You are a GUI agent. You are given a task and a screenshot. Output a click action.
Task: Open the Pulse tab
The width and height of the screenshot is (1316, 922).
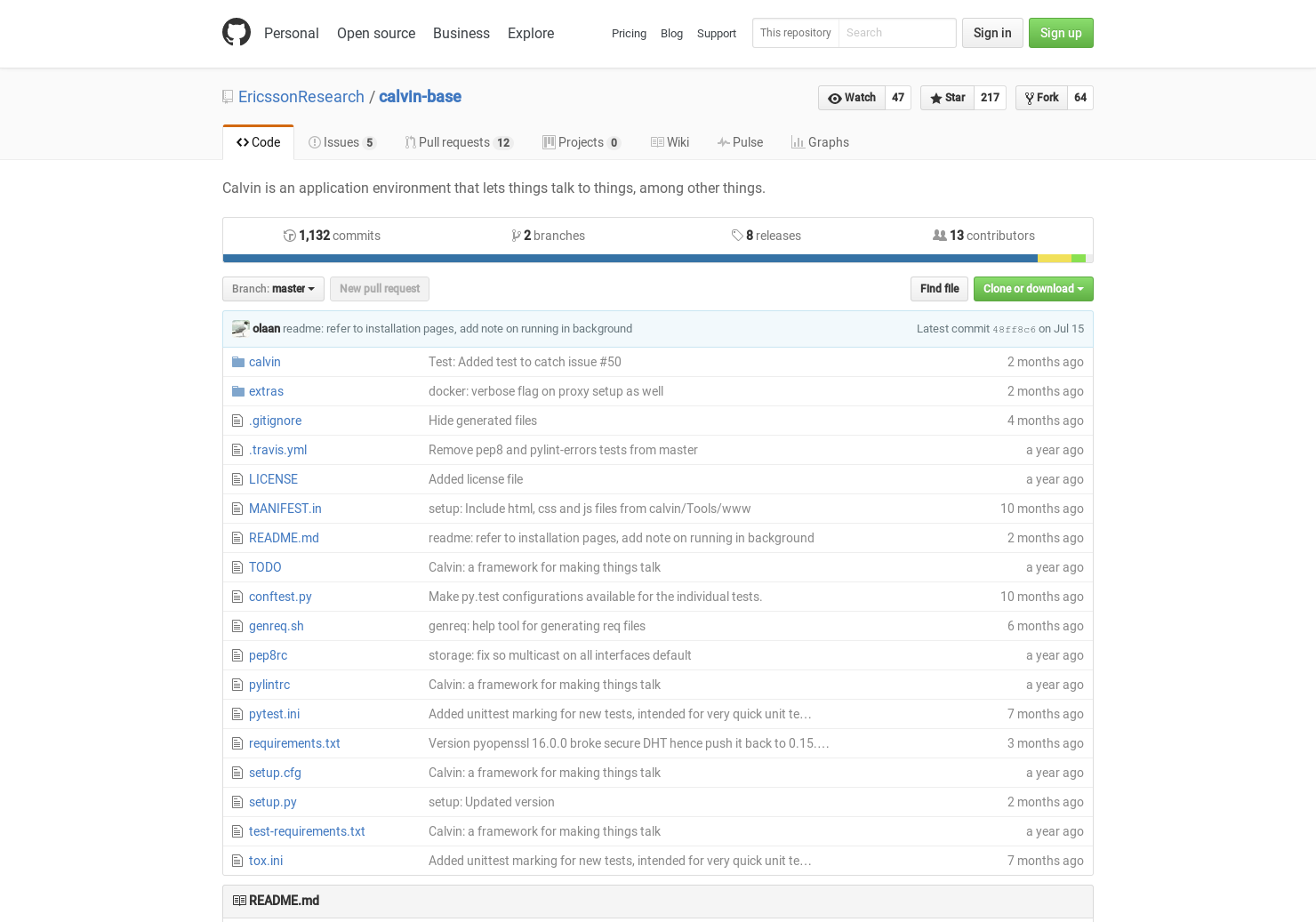click(x=741, y=142)
